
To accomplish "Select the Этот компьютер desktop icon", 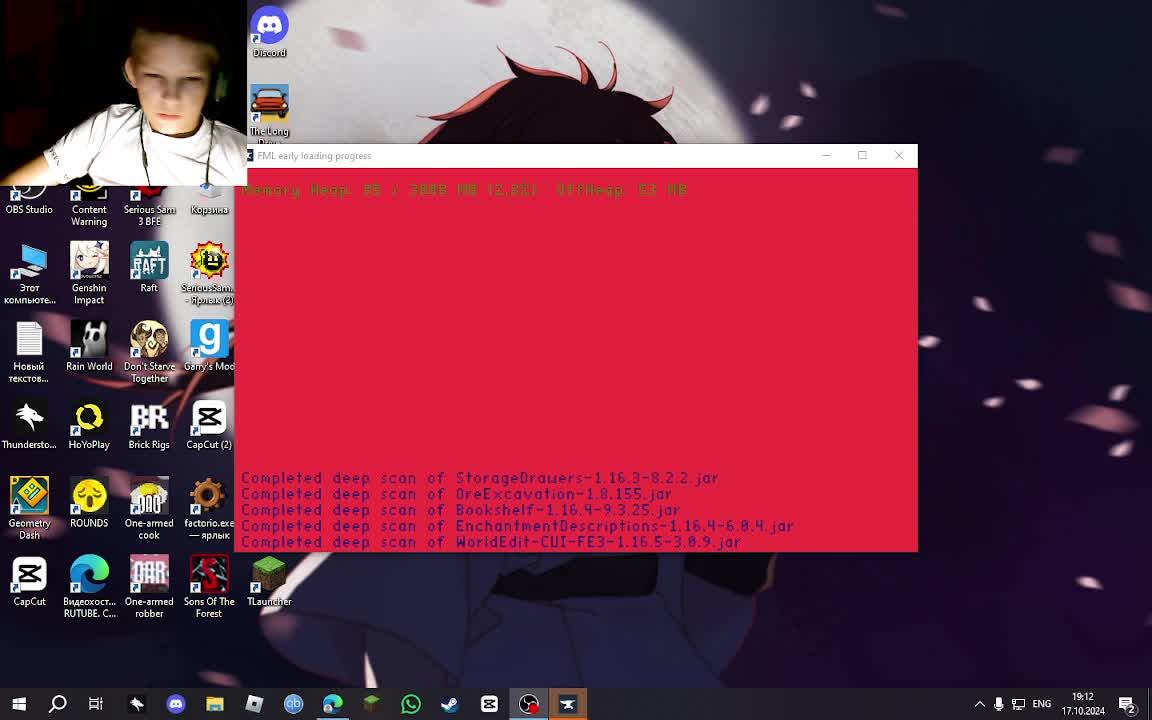I will tap(29, 272).
